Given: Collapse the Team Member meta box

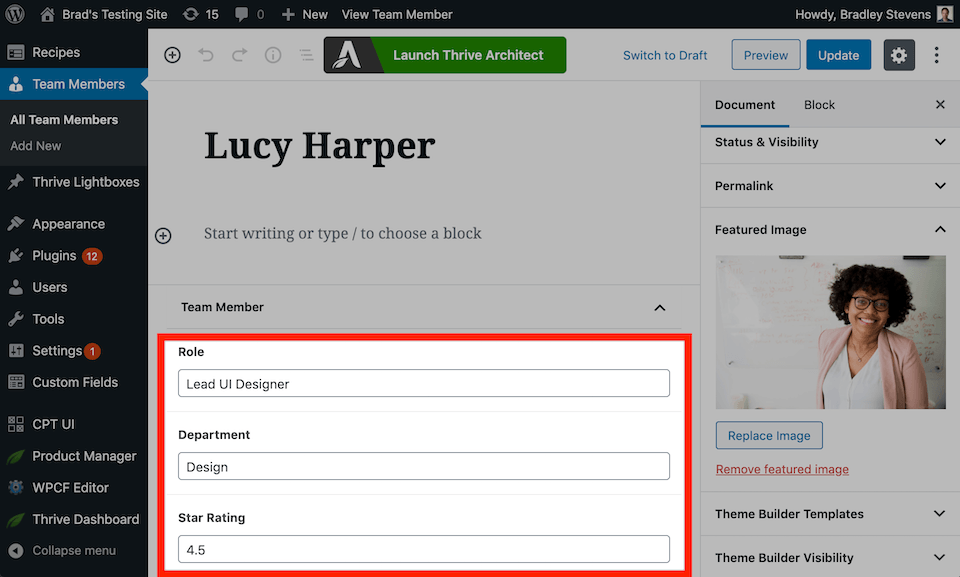Looking at the screenshot, I should pyautogui.click(x=659, y=307).
